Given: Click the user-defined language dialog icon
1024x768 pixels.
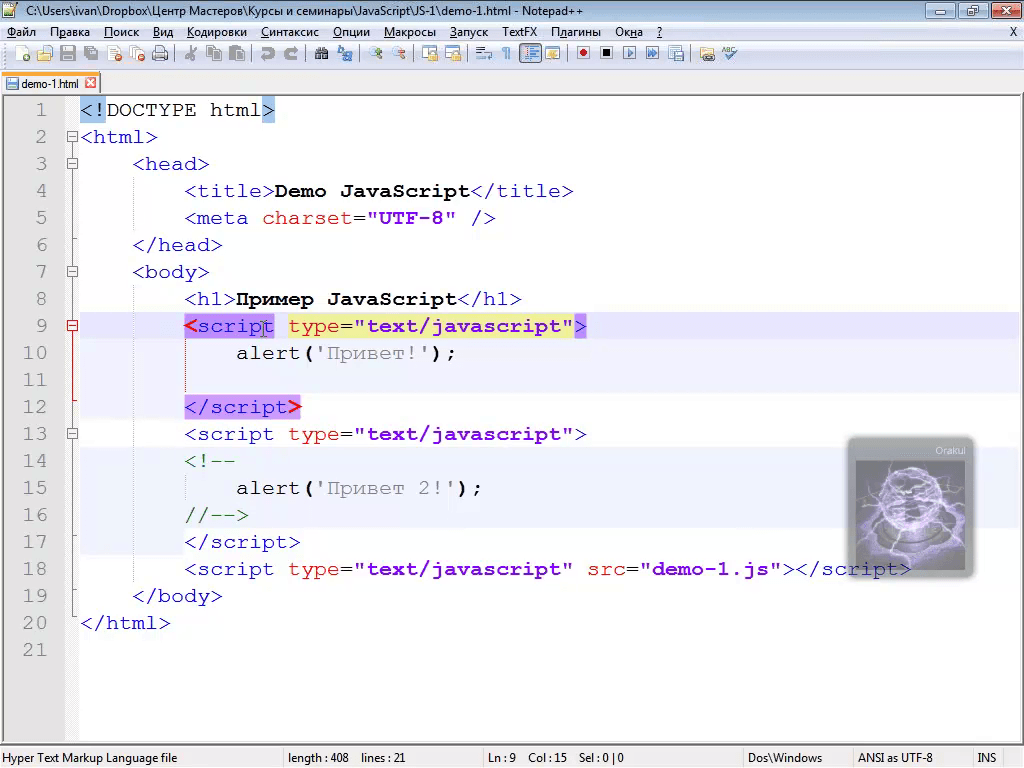Looking at the screenshot, I should pyautogui.click(x=552, y=54).
